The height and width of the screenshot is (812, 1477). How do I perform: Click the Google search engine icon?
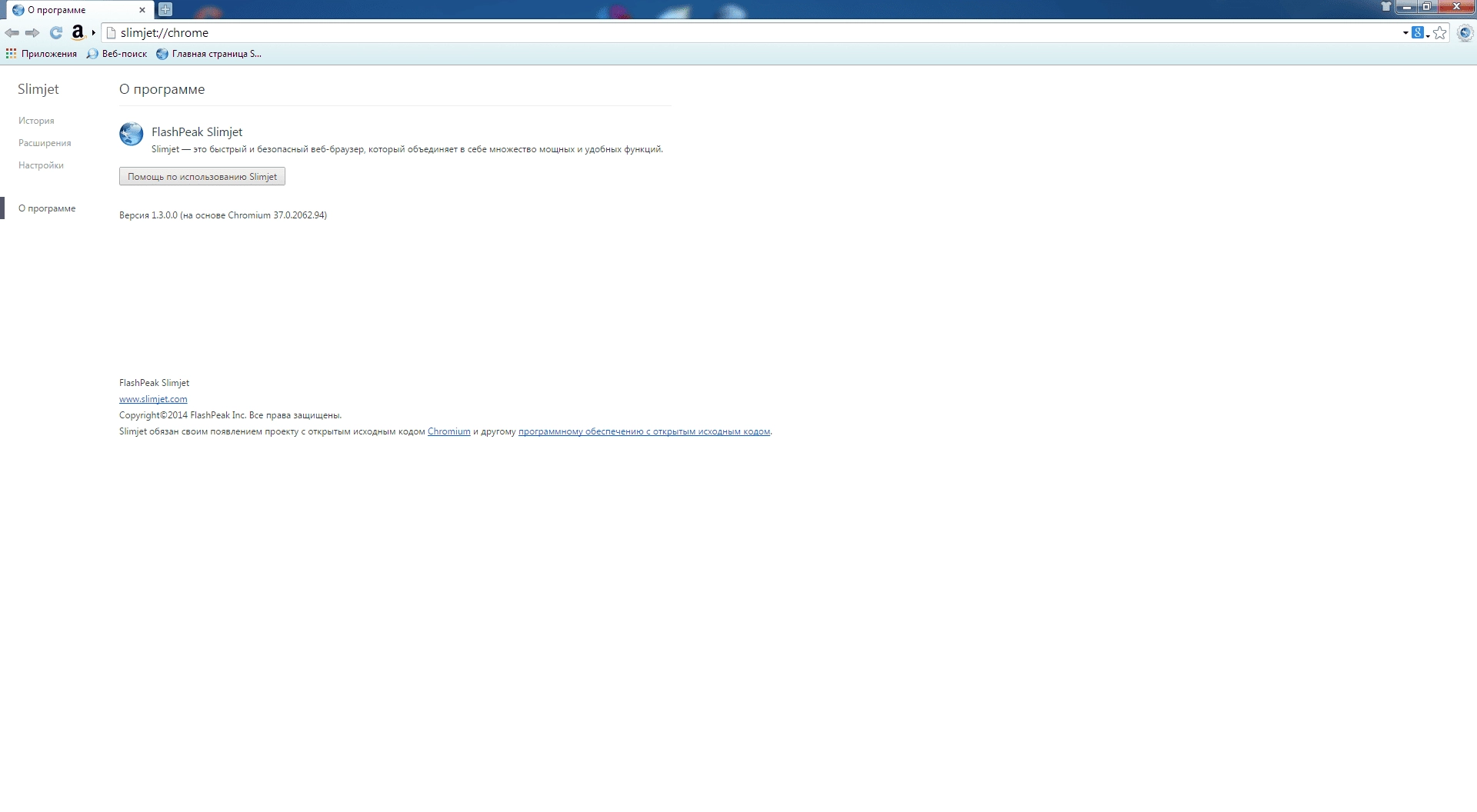pos(1417,32)
